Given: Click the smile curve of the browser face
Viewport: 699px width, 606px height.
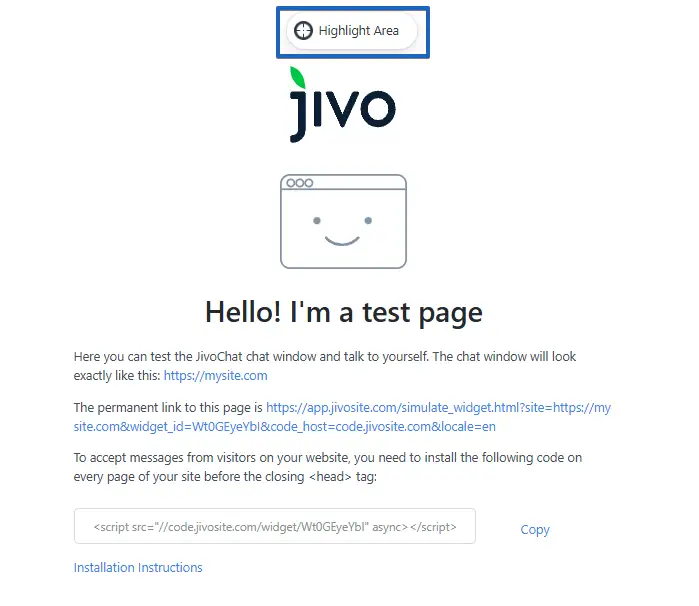Looking at the screenshot, I should [x=342, y=241].
